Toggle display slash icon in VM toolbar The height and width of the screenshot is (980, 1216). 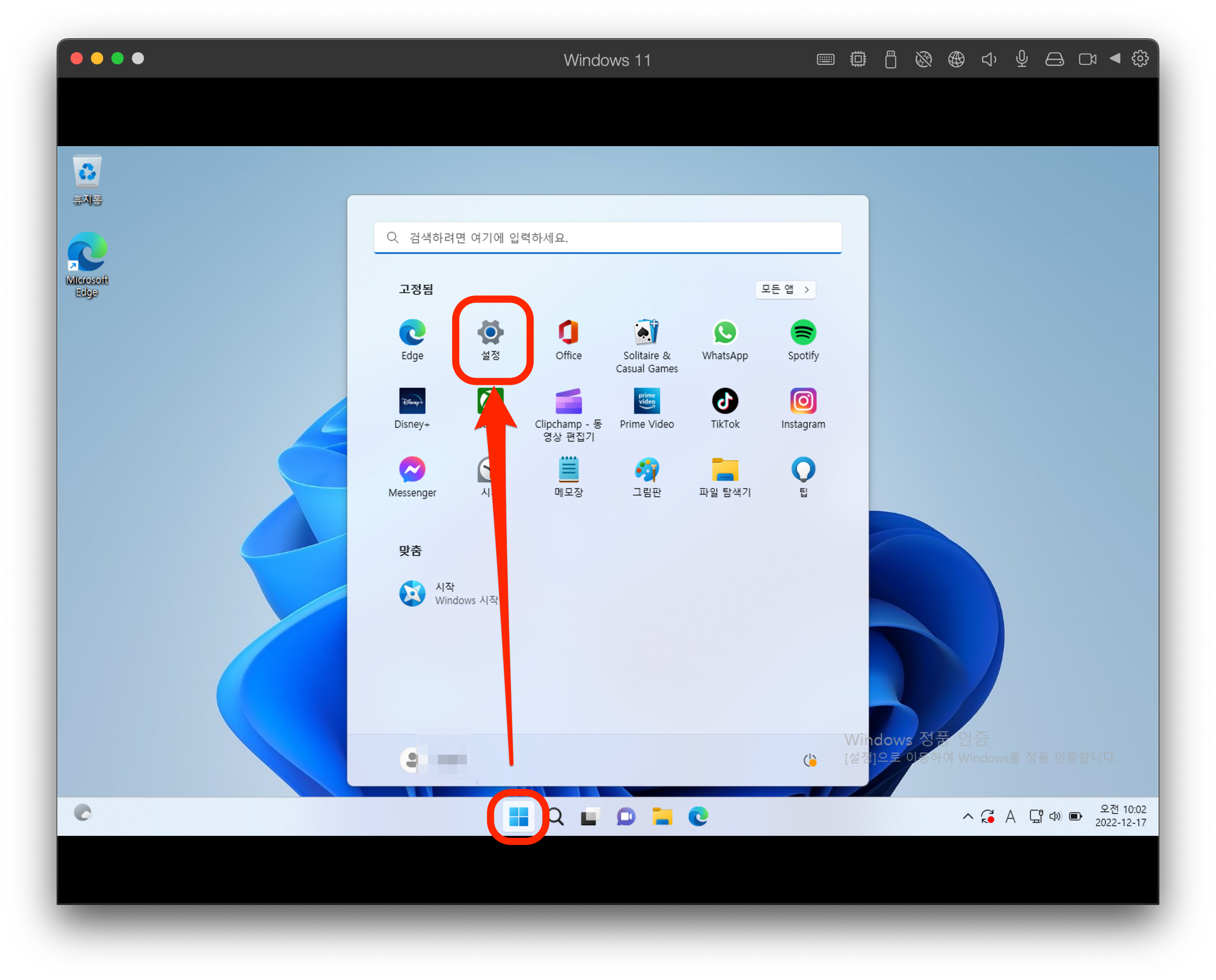[x=924, y=59]
